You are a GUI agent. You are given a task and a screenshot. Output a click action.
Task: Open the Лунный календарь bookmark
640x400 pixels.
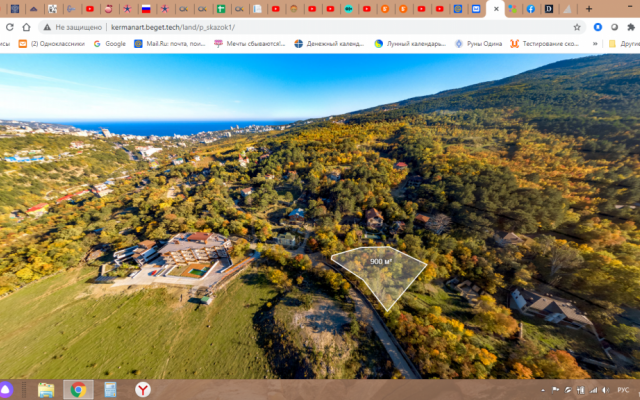[x=410, y=44]
